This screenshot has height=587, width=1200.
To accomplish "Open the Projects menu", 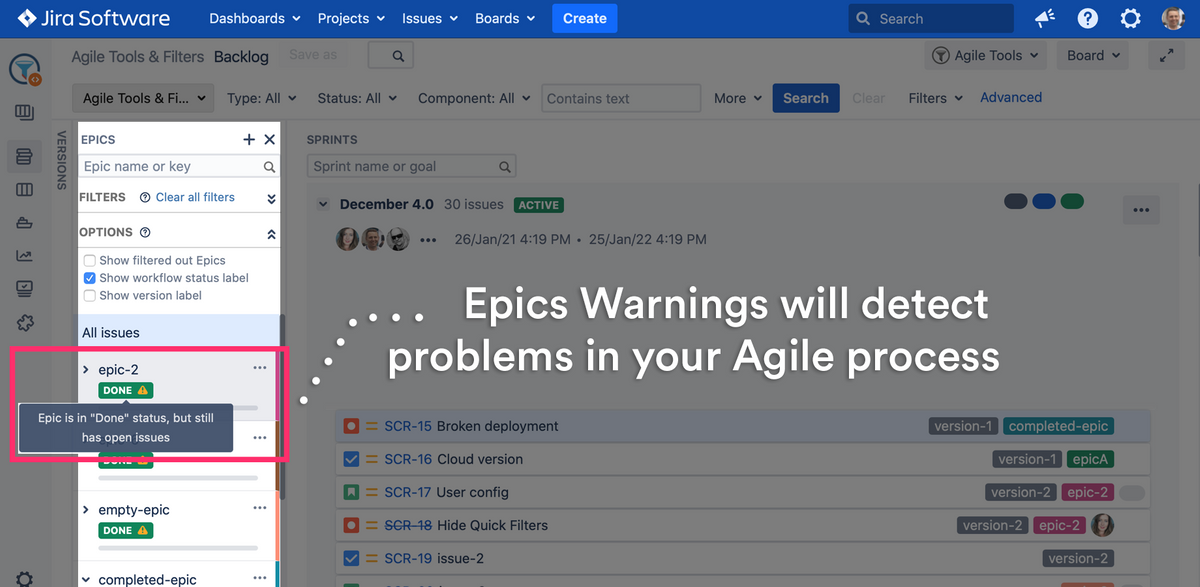I will [x=348, y=19].
